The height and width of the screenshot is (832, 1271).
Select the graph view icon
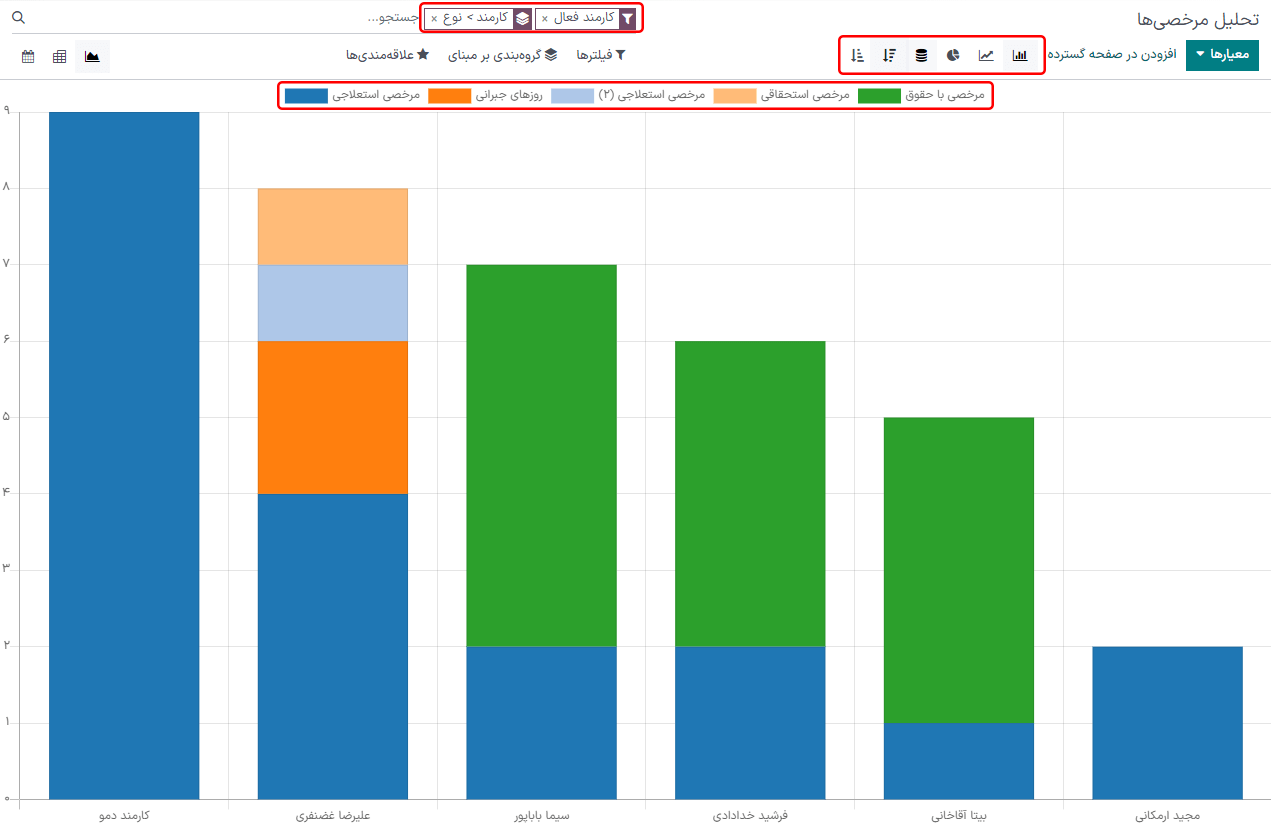coord(92,56)
